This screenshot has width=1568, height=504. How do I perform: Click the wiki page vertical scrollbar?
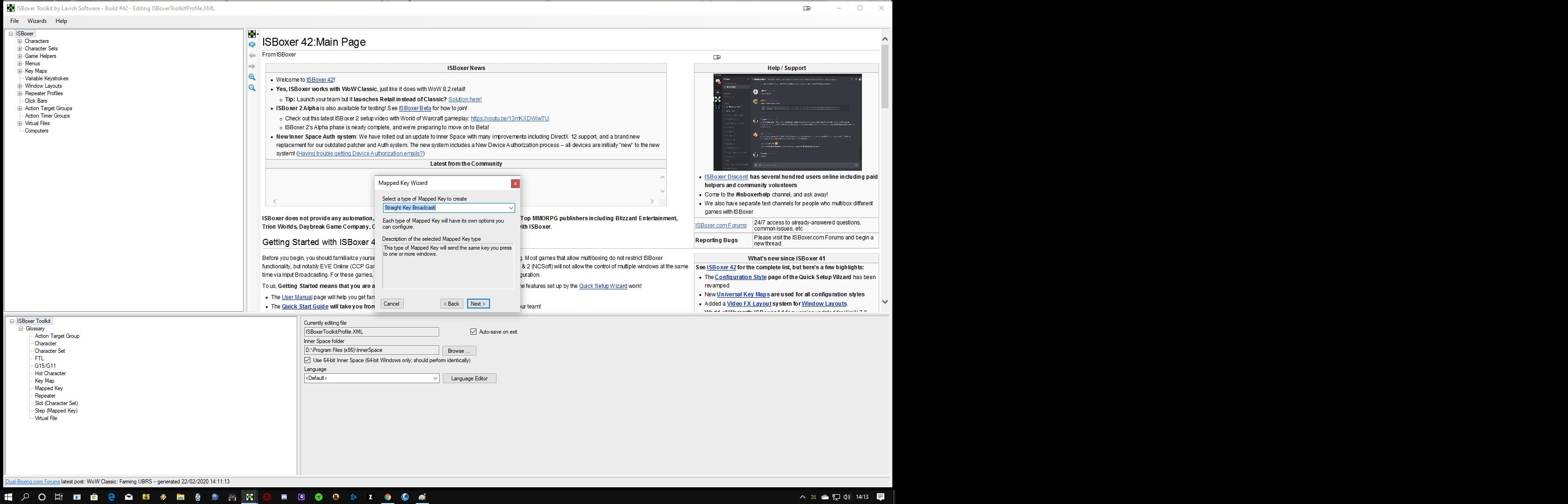point(884,170)
